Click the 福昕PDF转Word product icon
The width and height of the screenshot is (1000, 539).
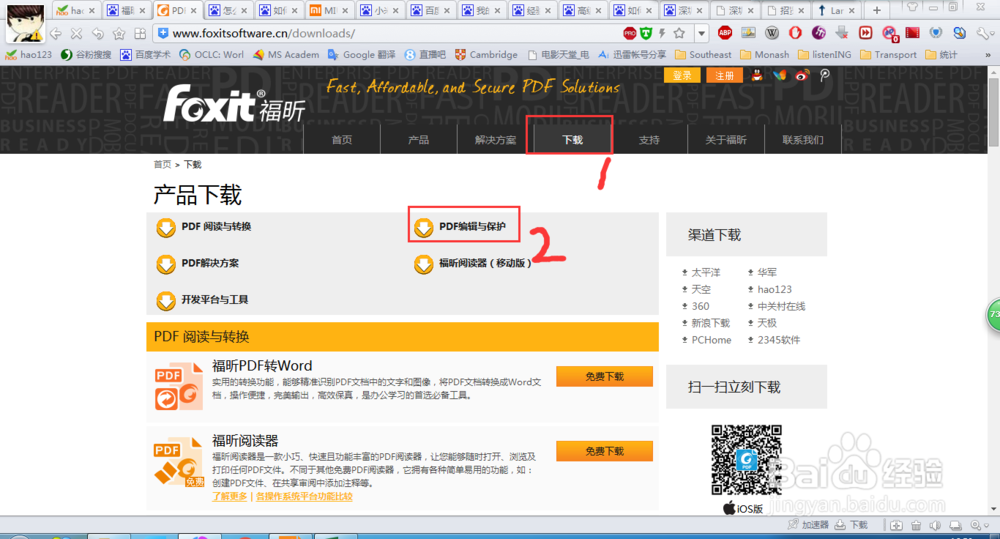point(179,386)
